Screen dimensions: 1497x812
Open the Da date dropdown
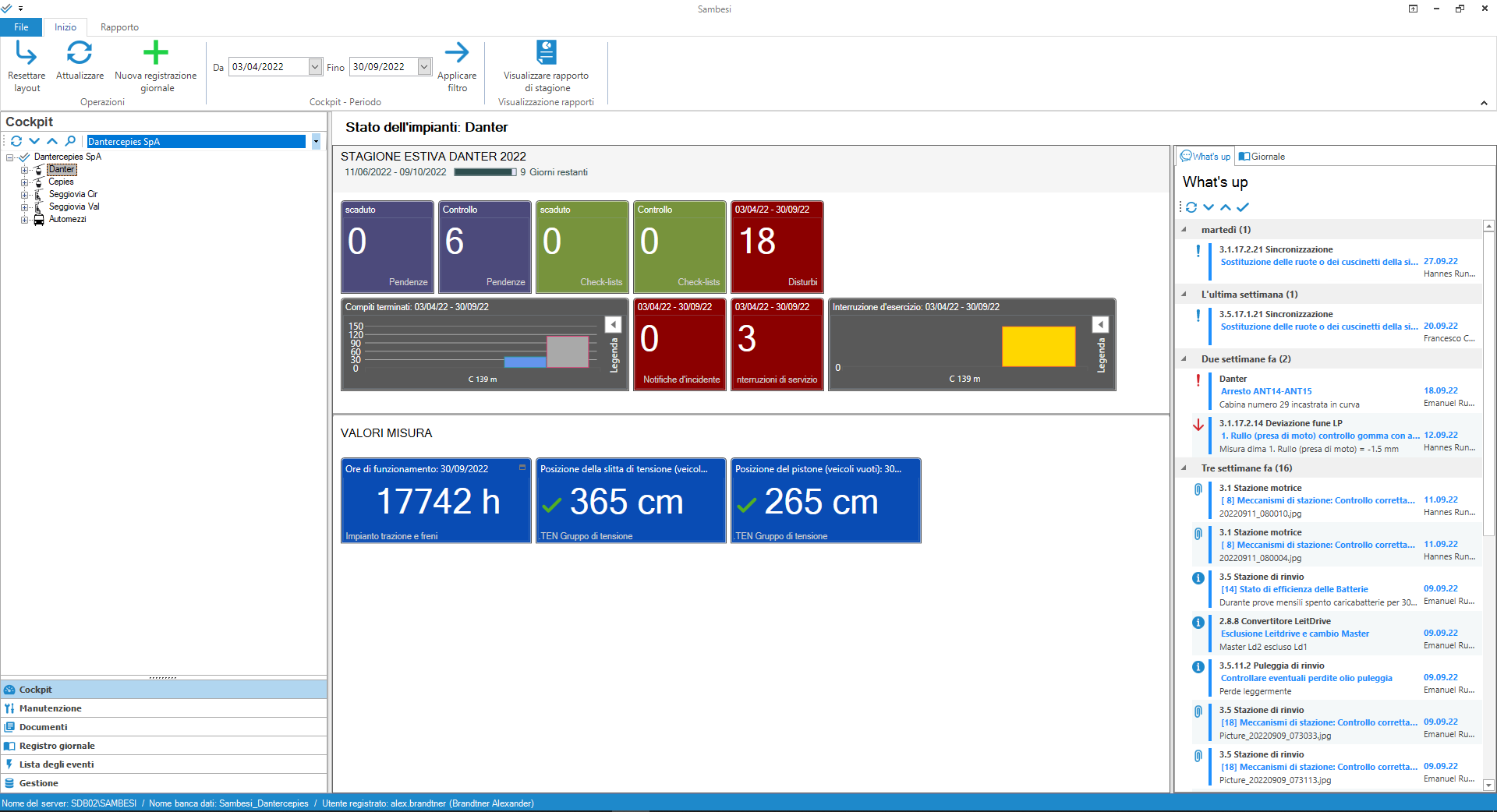315,67
